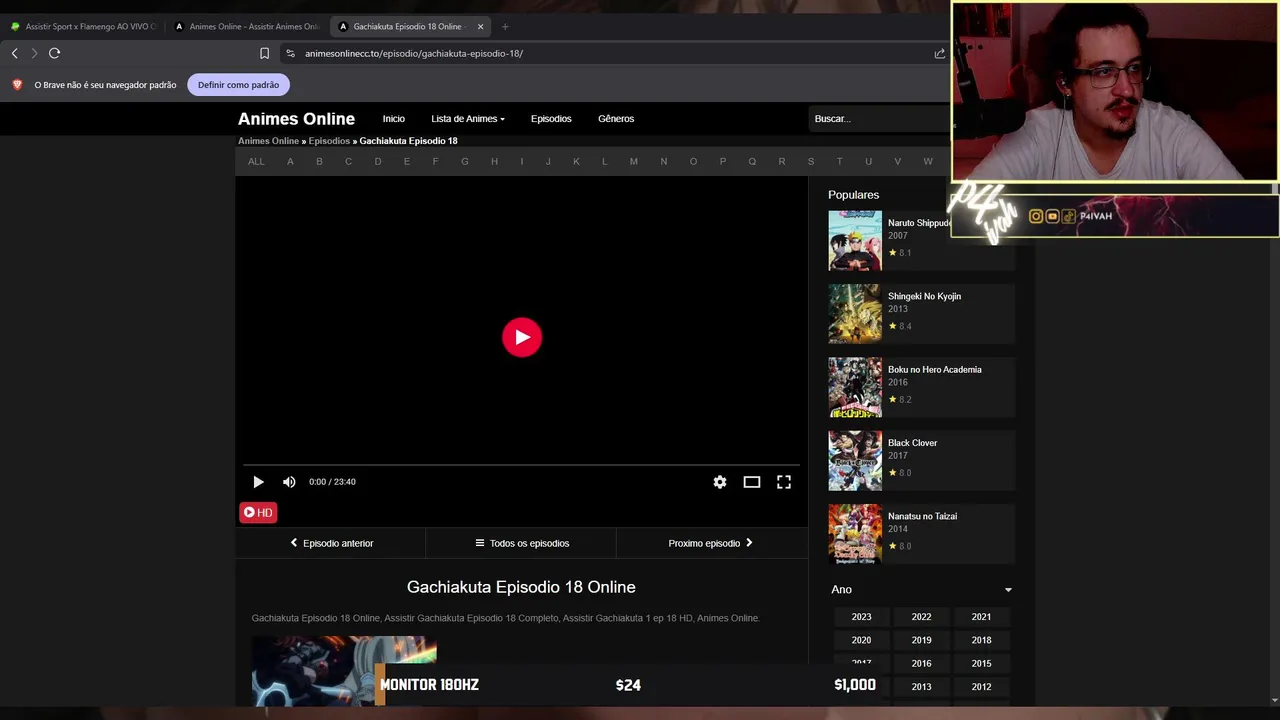This screenshot has height=720, width=1280.
Task: Go to Proximo episodio
Action: pos(711,543)
